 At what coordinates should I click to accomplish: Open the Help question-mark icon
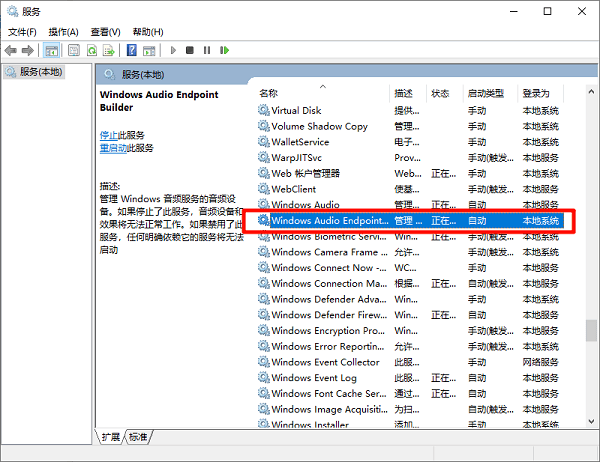[132, 50]
